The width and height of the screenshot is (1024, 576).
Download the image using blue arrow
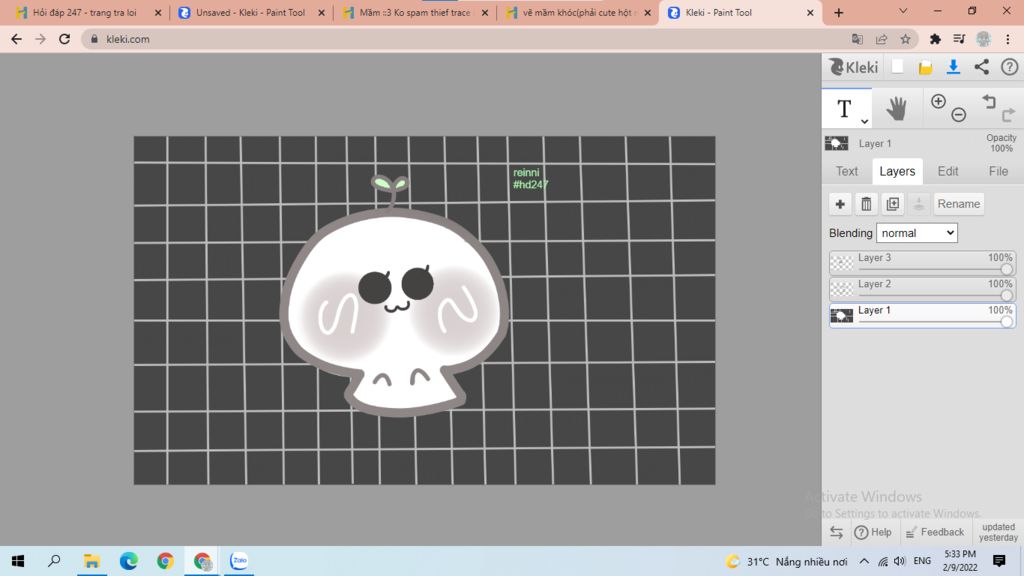(953, 67)
